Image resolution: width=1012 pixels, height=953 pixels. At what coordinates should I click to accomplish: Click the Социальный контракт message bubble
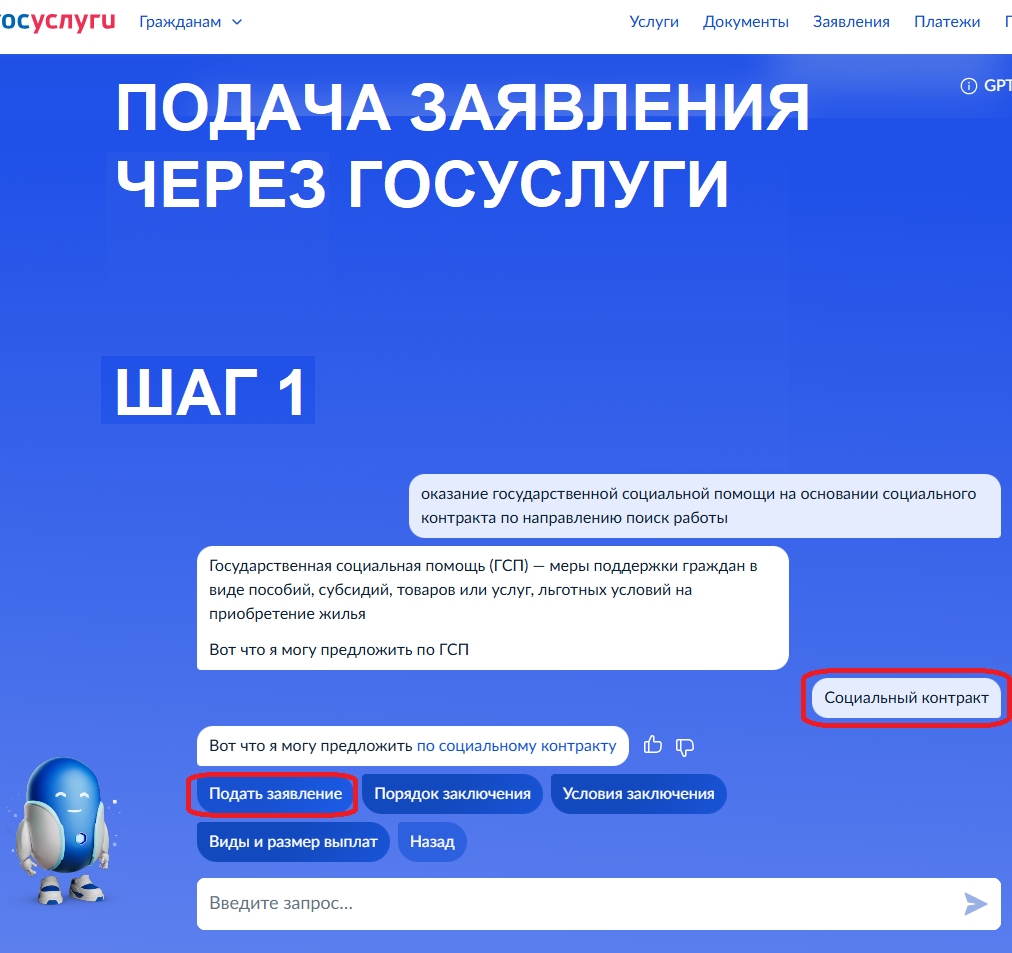[x=906, y=697]
